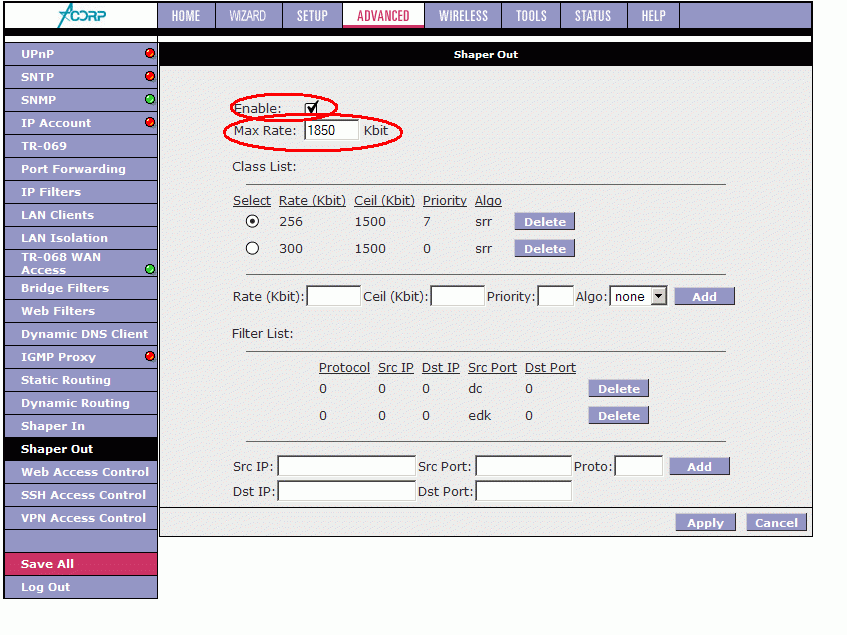Screen dimensions: 847x635
Task: Click the Src IP input field
Action: pos(346,466)
